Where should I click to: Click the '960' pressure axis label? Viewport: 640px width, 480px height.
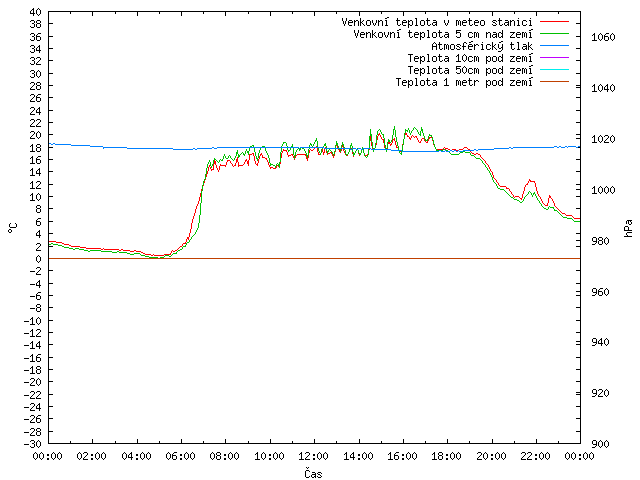click(600, 292)
